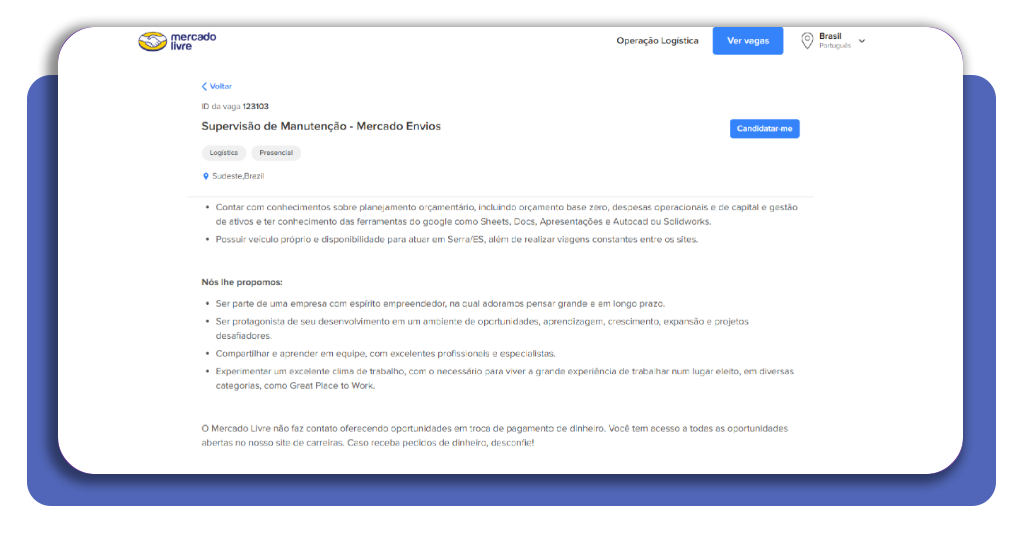Open the Mercado Livre handshake logo

152,42
